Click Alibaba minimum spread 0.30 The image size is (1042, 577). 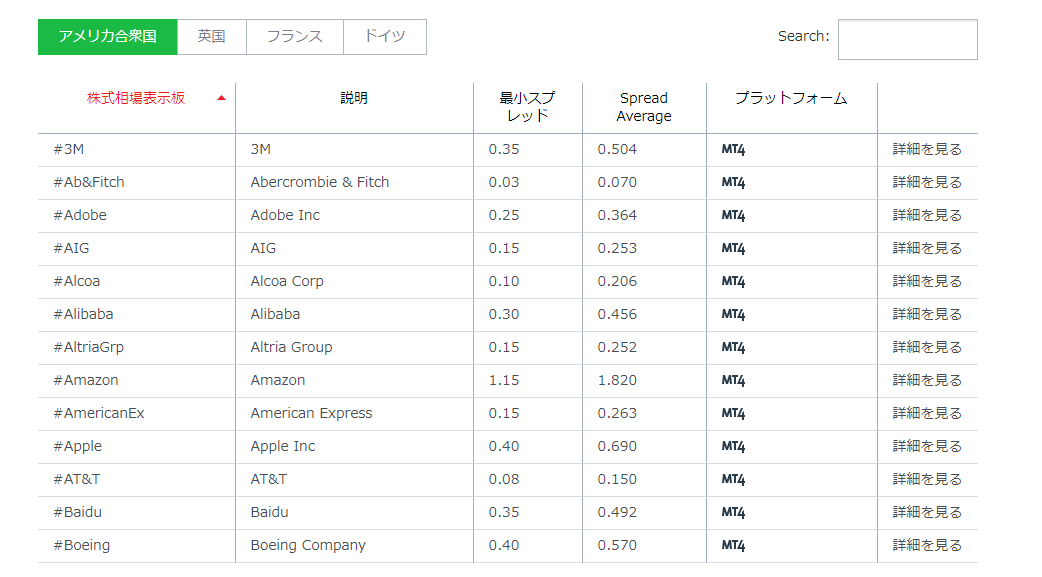pos(504,314)
